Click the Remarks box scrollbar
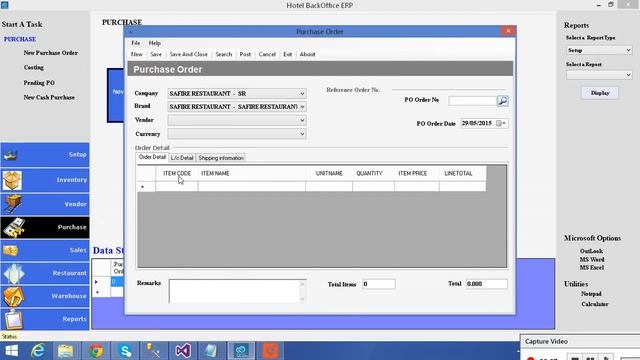 point(302,291)
